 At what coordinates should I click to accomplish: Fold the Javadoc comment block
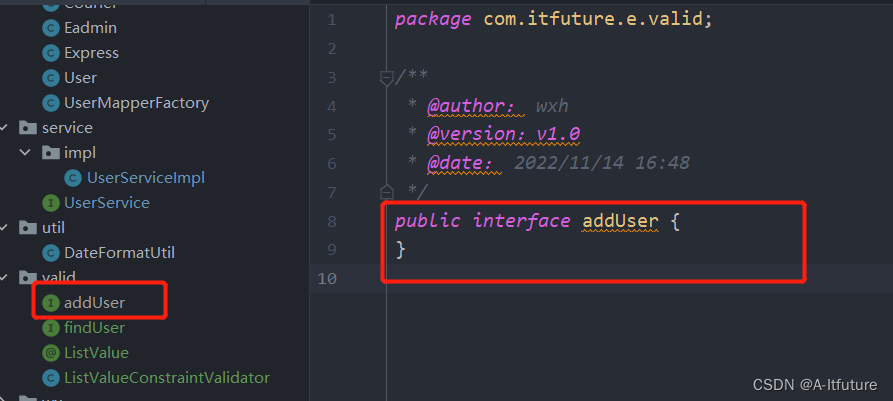tap(386, 77)
